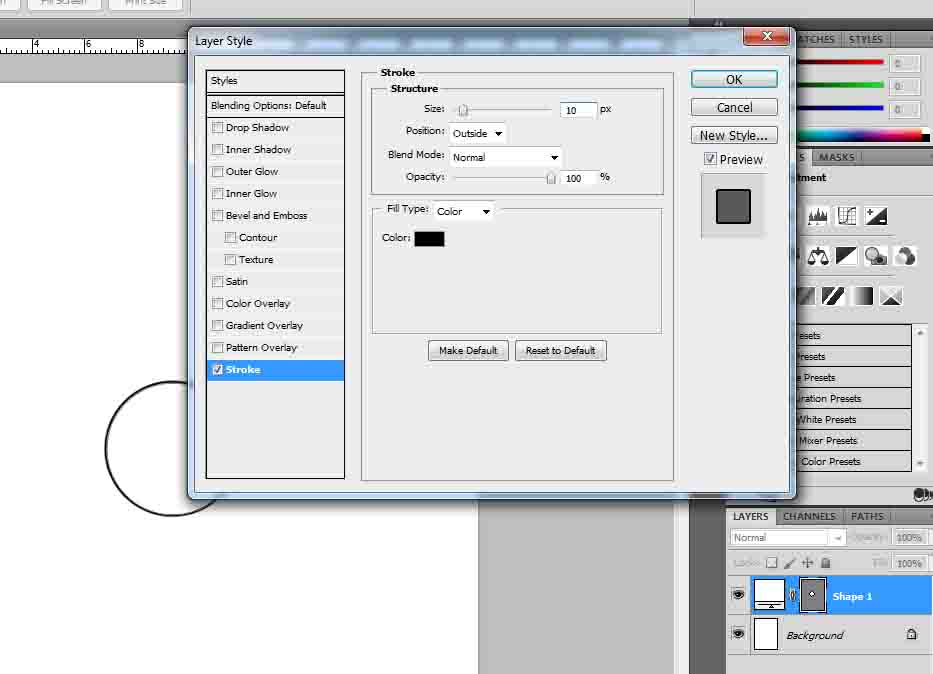Image resolution: width=933 pixels, height=674 pixels.
Task: Enable Bevel and Emboss checkbox
Action: [x=218, y=215]
